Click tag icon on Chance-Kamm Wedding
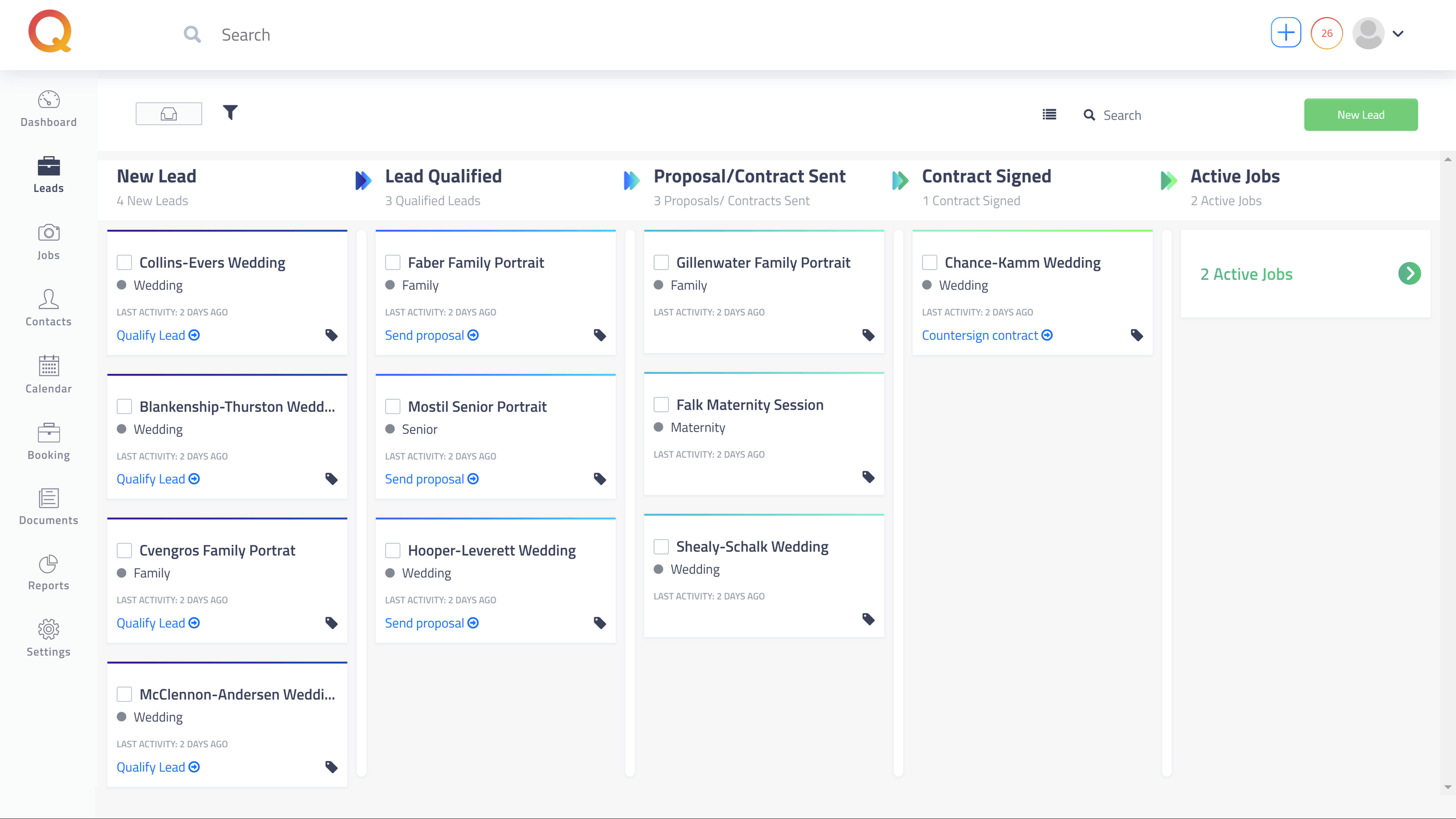Screen dimensions: 1456x819 point(1137,335)
